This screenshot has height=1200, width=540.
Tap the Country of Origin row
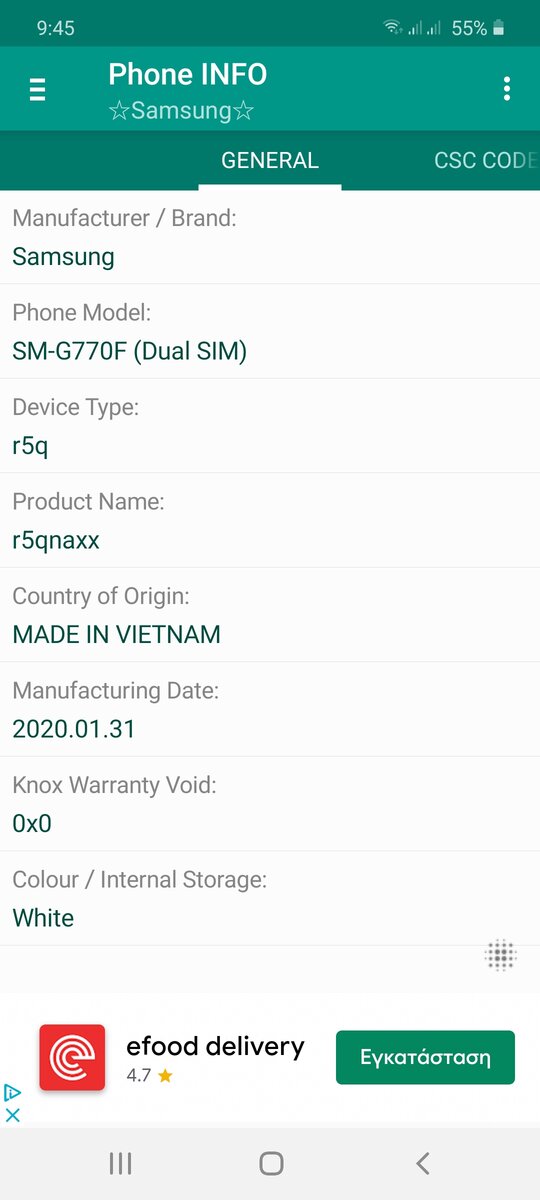pyautogui.click(x=270, y=615)
